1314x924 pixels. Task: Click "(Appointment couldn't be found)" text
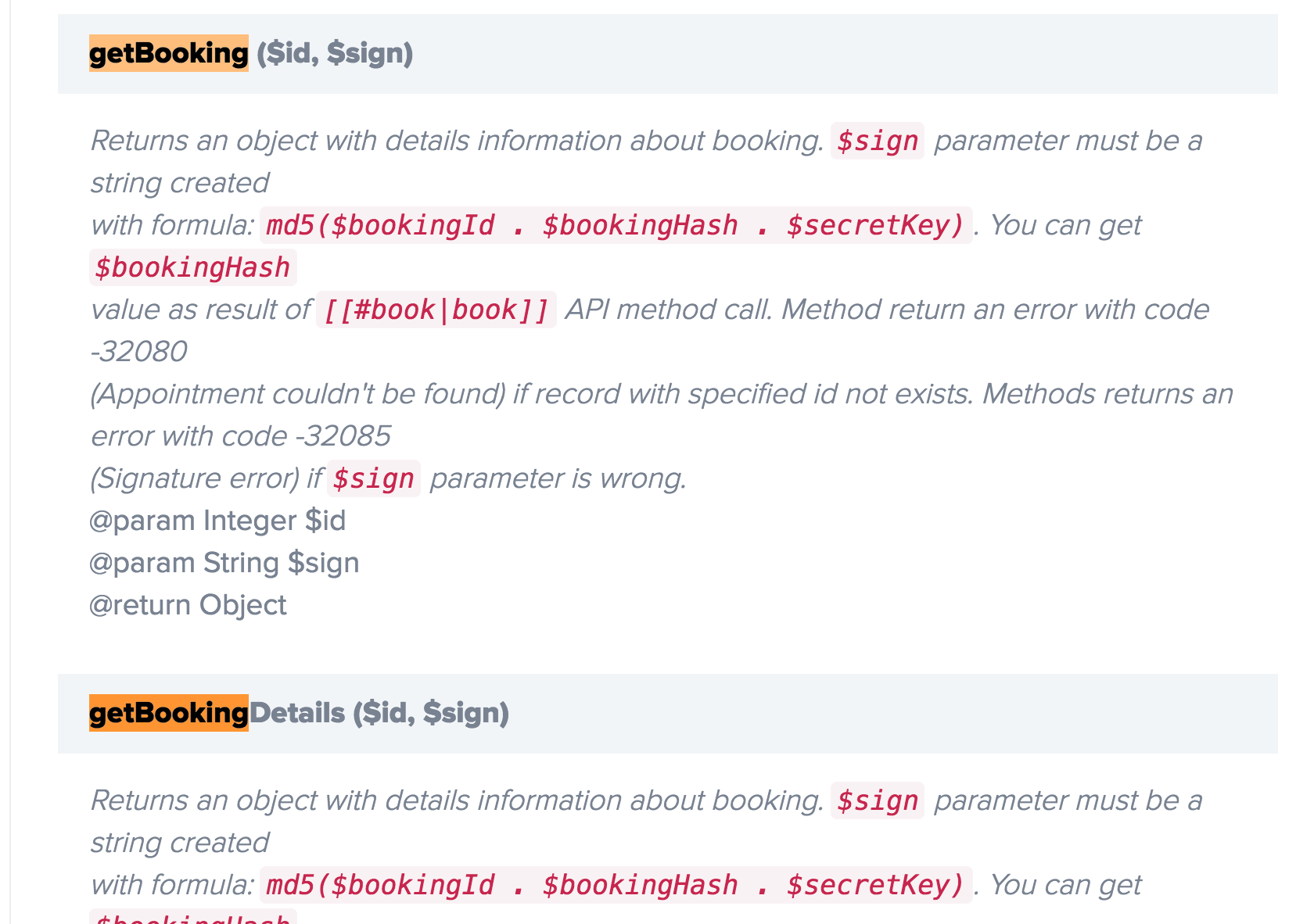coord(298,394)
